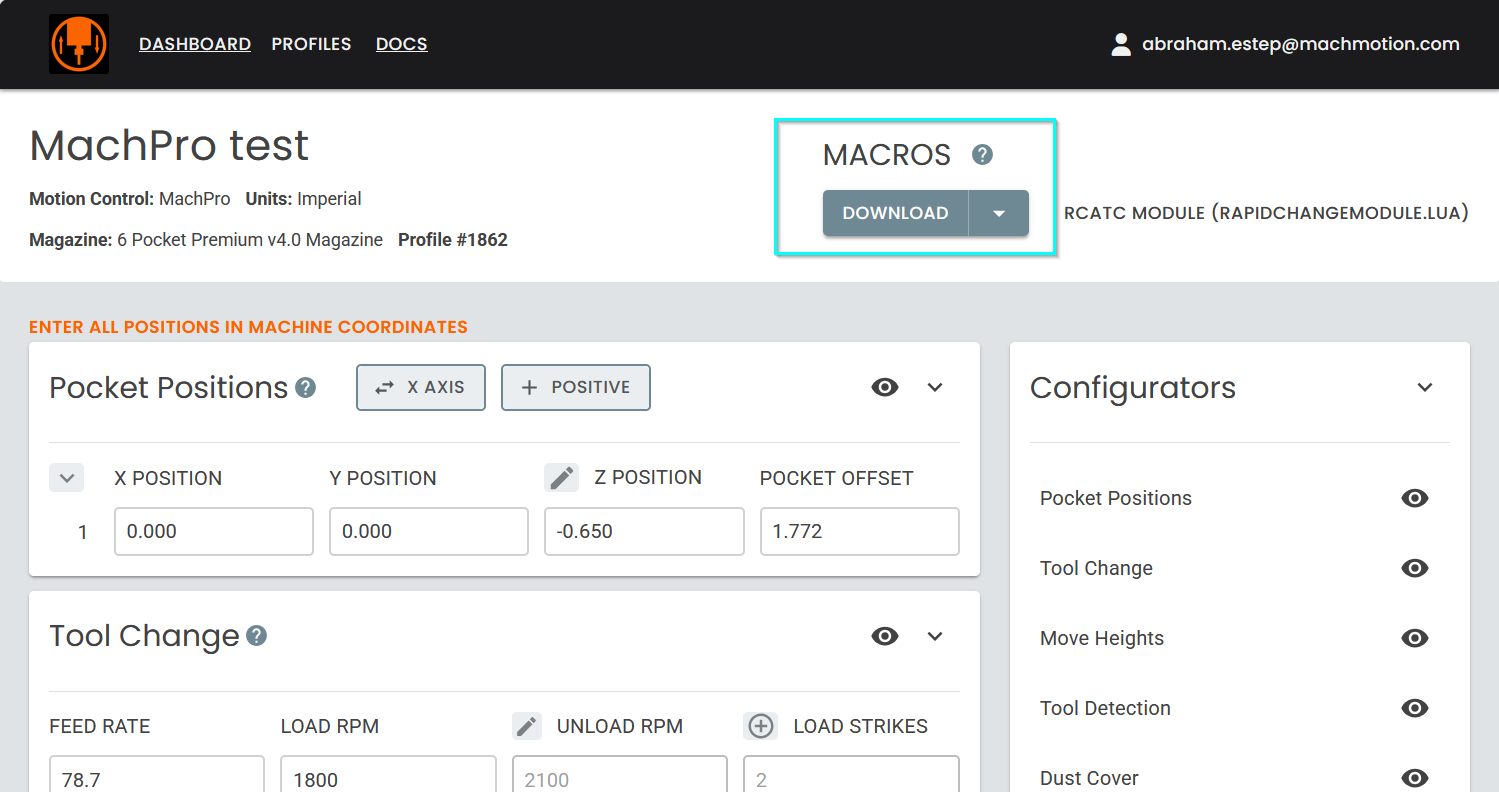
Task: Click the Load RPM field showing 1800
Action: pyautogui.click(x=388, y=774)
